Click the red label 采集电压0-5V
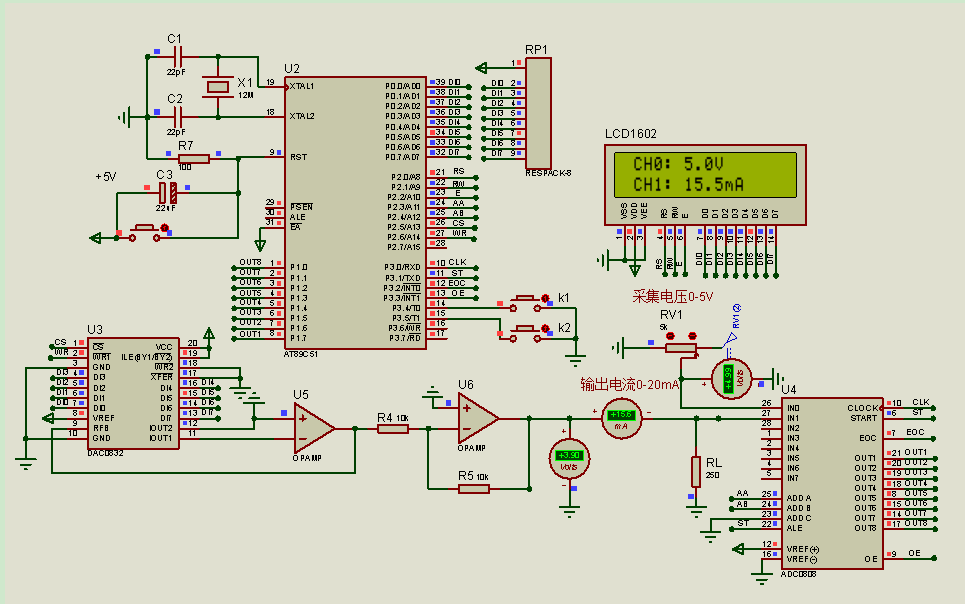The width and height of the screenshot is (965, 604). point(673,297)
